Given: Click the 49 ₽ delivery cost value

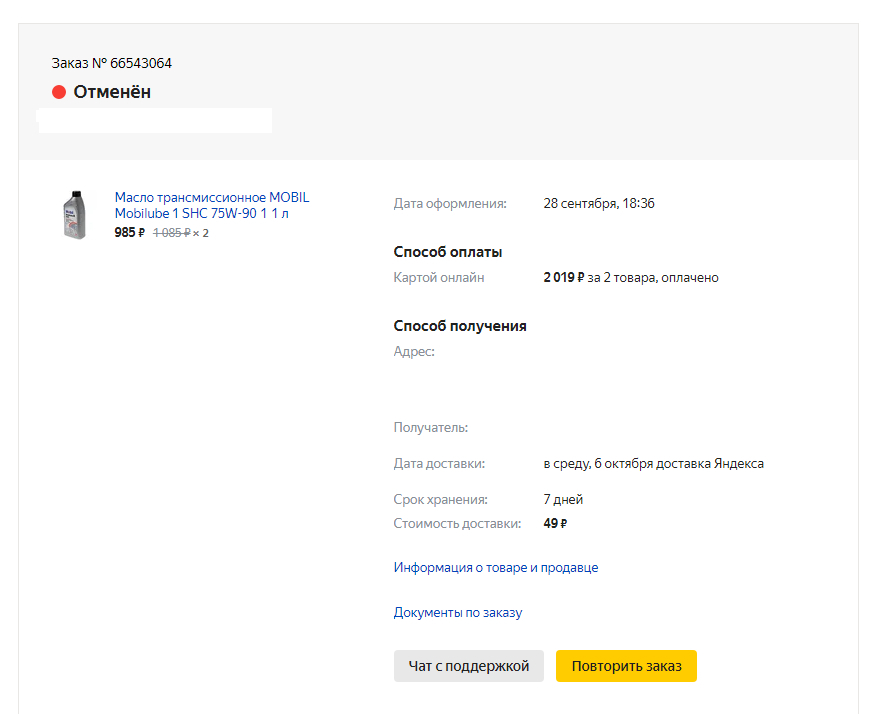Looking at the screenshot, I should 556,523.
